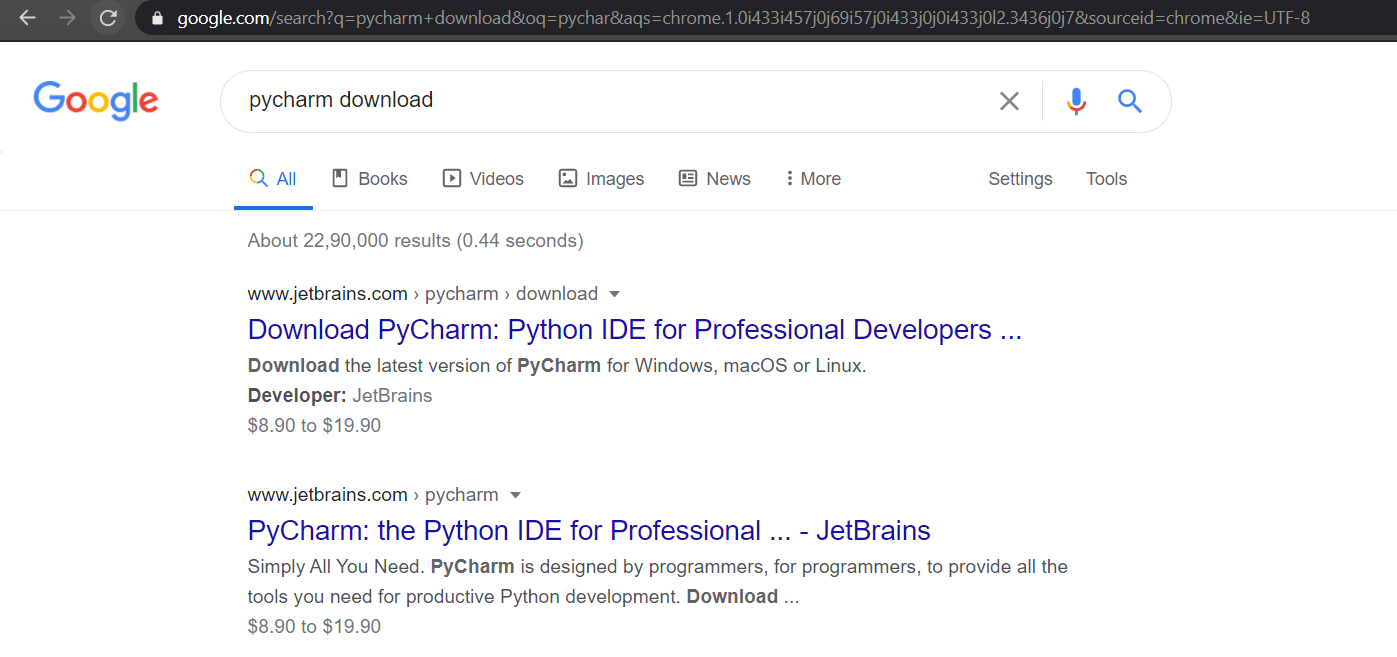Expand dropdown arrow next to pycharm › download
Image resolution: width=1397 pixels, height=657 pixels.
[x=615, y=294]
